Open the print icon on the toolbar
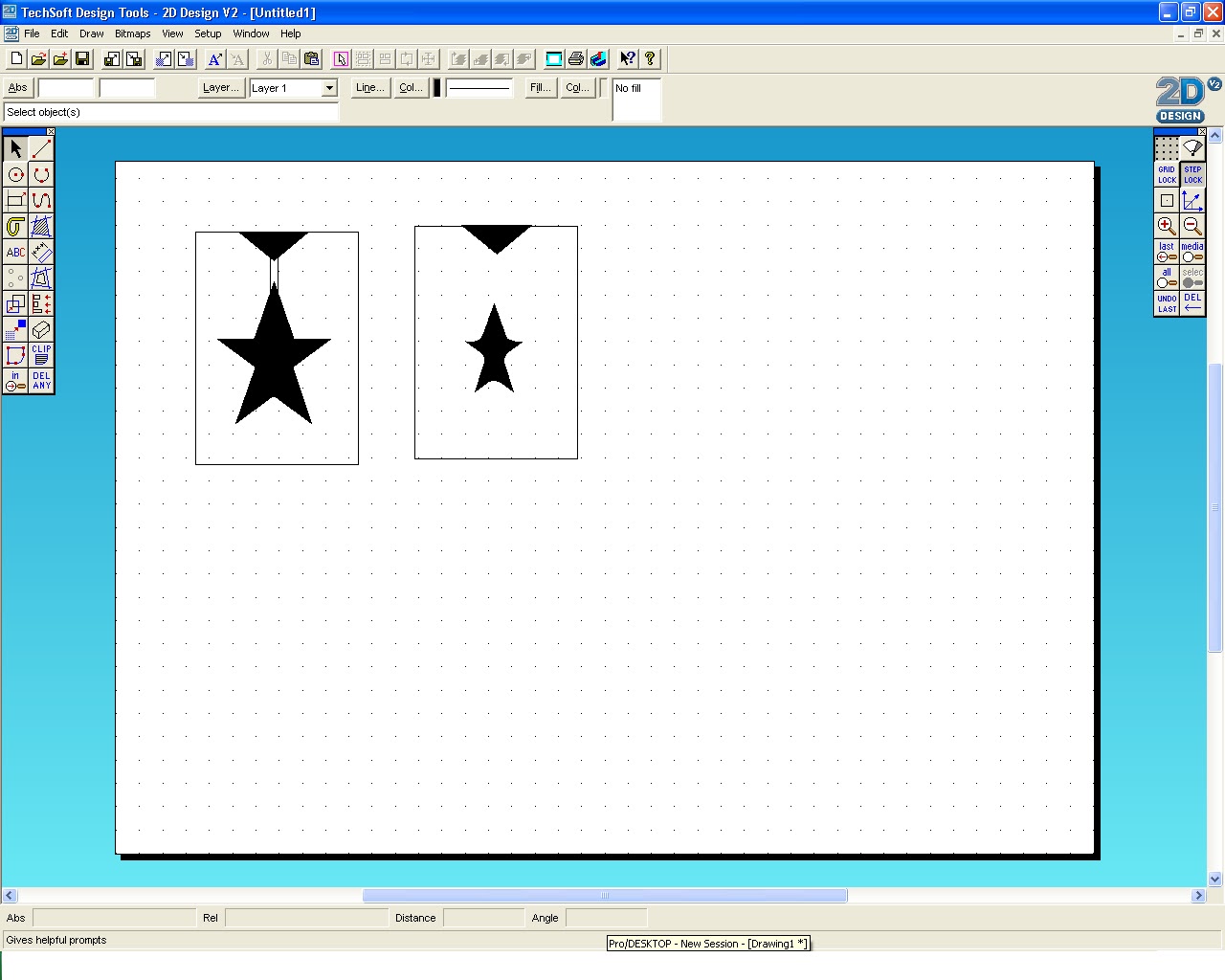 coord(575,58)
